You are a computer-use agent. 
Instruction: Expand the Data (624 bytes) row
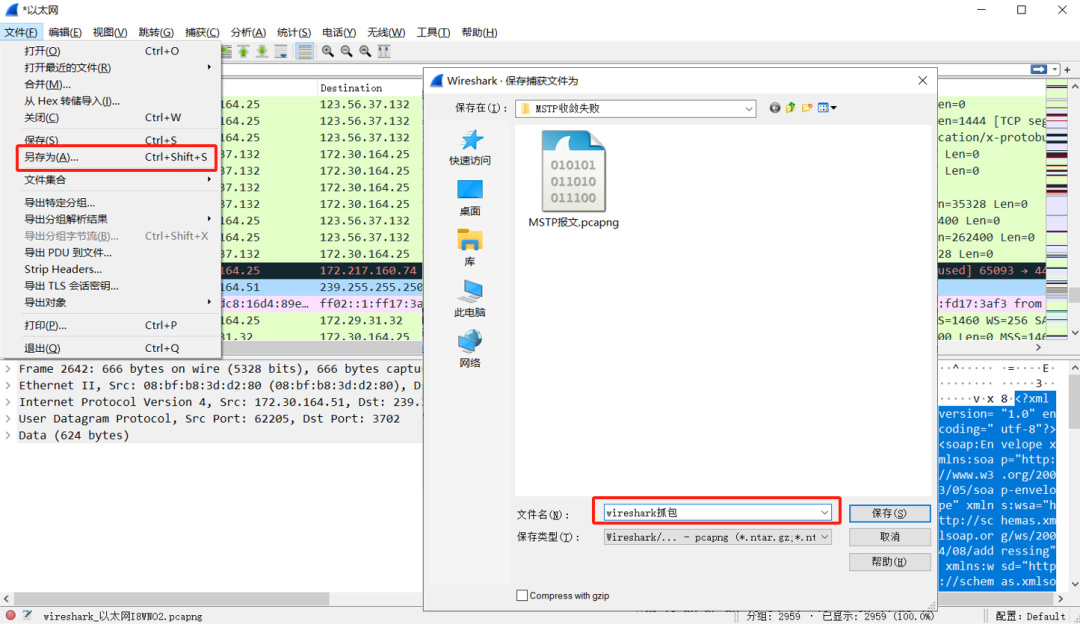(x=8, y=435)
